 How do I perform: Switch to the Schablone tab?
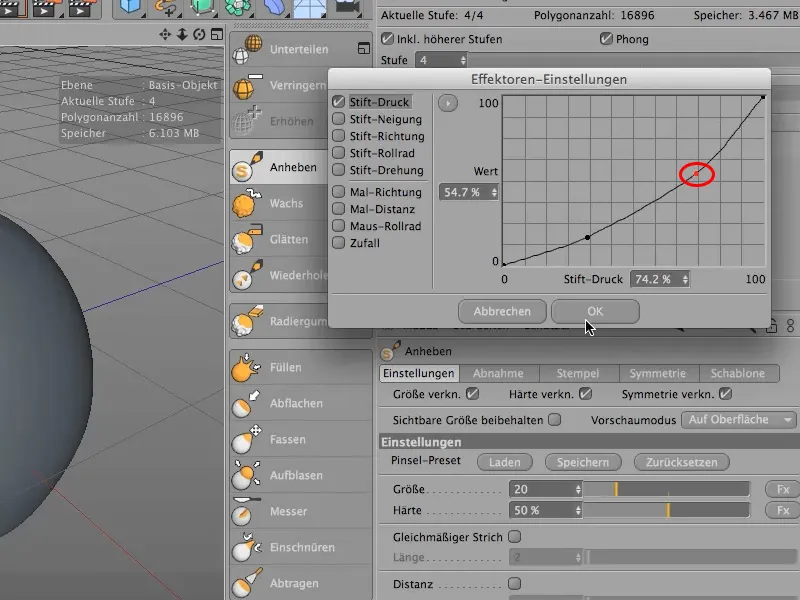[738, 373]
